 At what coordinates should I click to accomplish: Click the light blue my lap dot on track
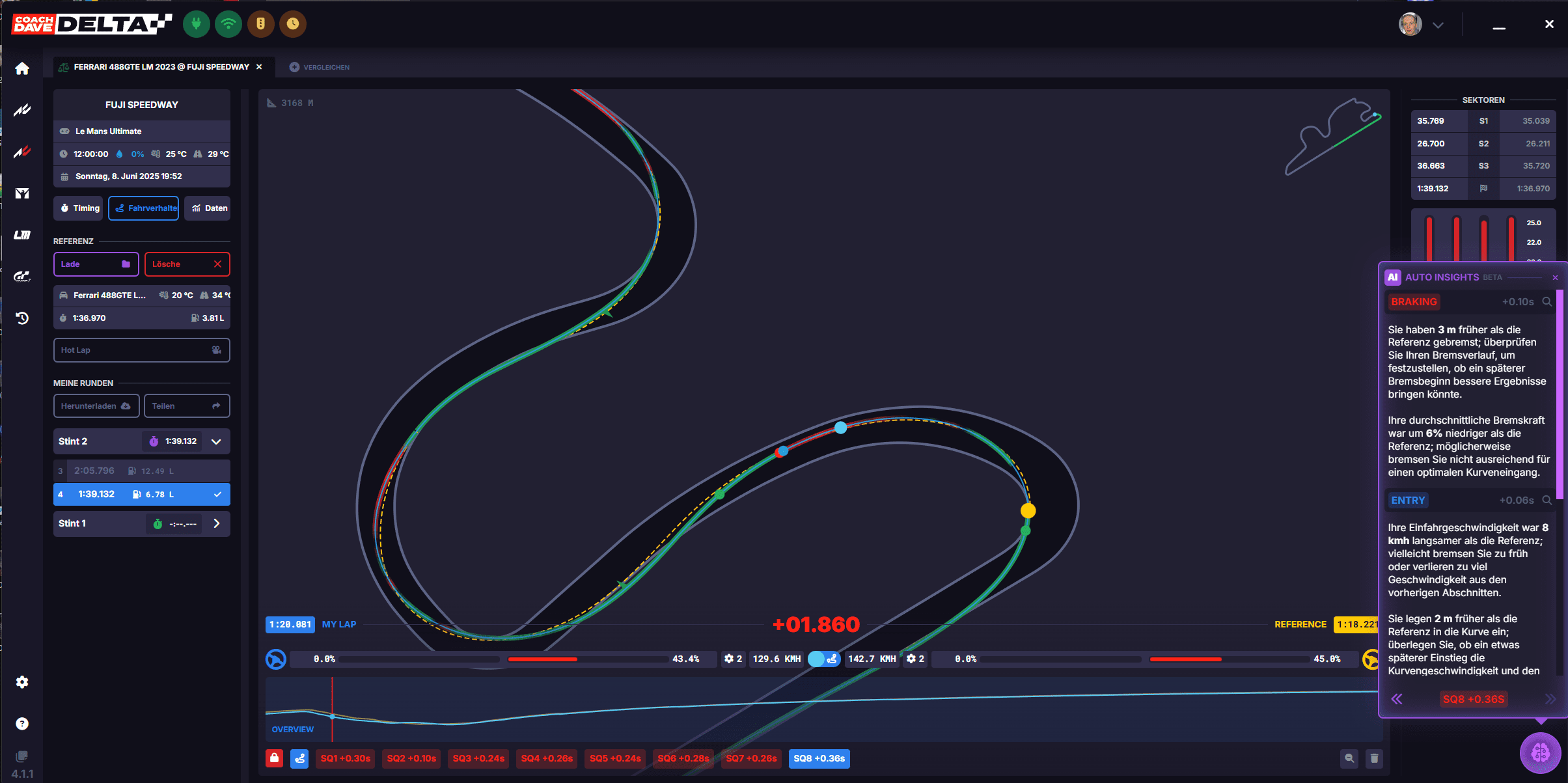(841, 428)
